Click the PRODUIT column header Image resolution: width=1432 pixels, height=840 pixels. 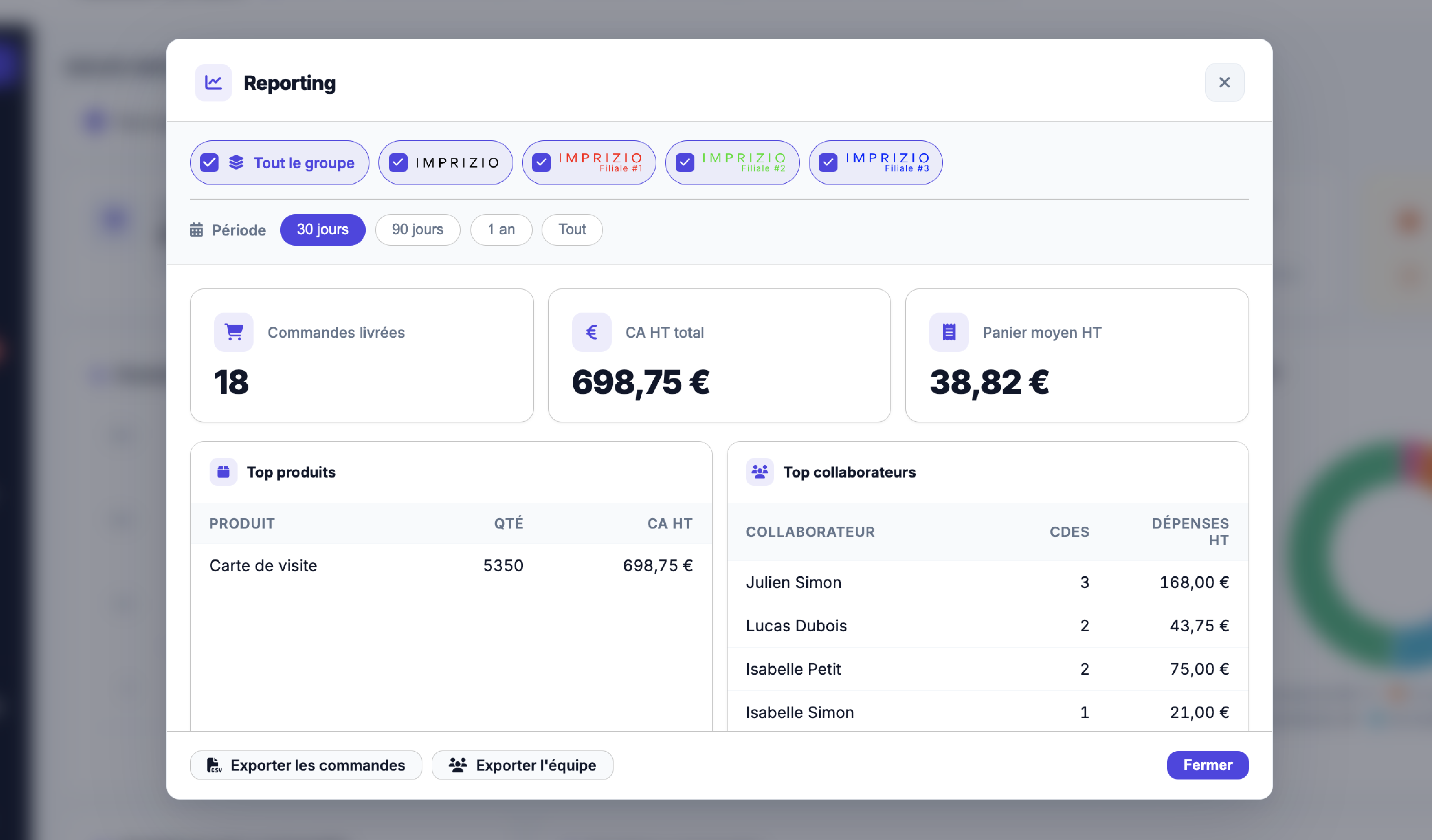coord(242,524)
